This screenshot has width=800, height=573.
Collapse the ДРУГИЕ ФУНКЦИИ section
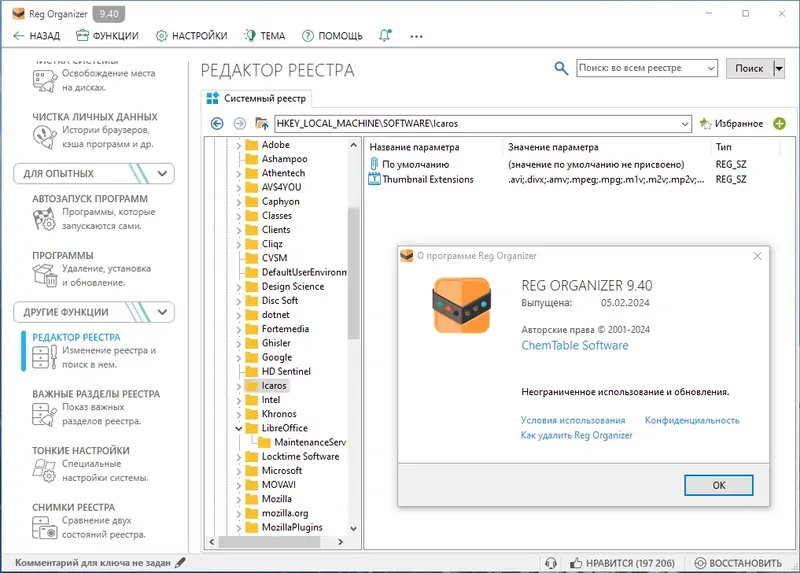[x=162, y=312]
